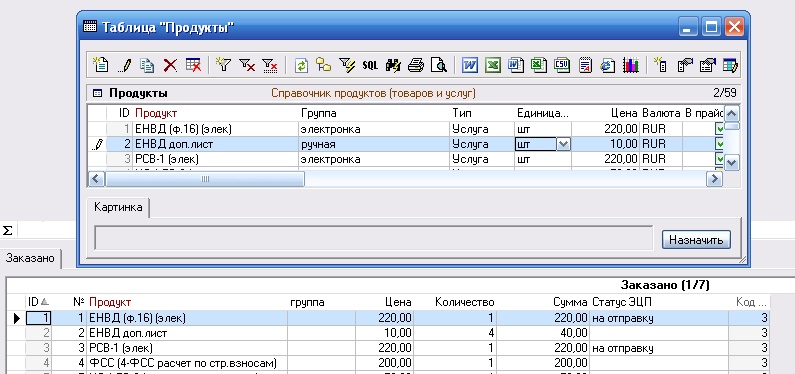Click the empty picture path field
Viewport: 795px width, 374px height.
click(x=373, y=238)
